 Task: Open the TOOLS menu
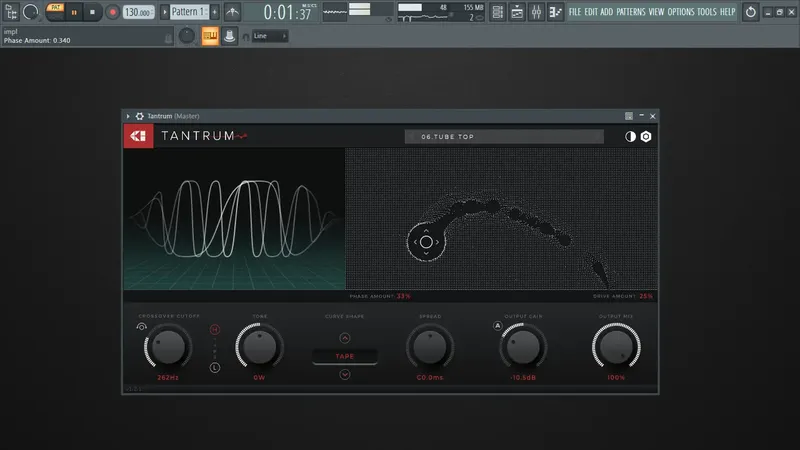pyautogui.click(x=707, y=12)
